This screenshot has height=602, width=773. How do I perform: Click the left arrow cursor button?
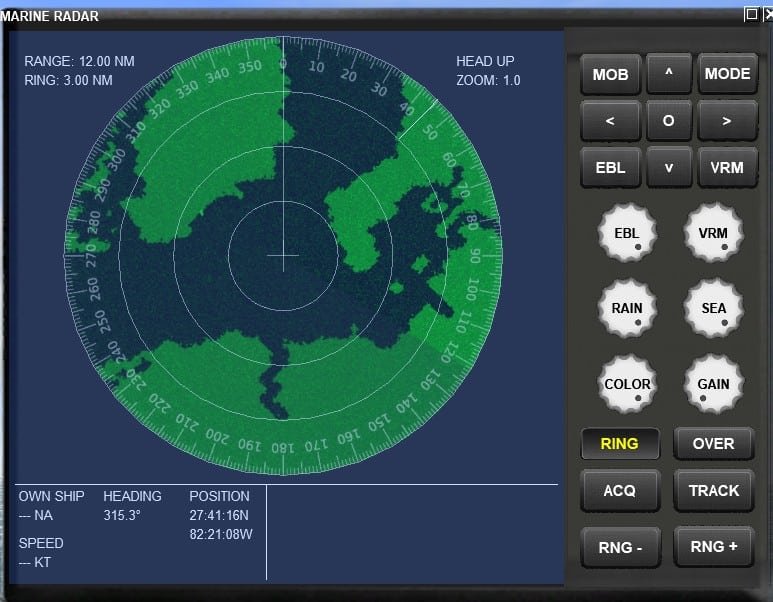(x=610, y=121)
